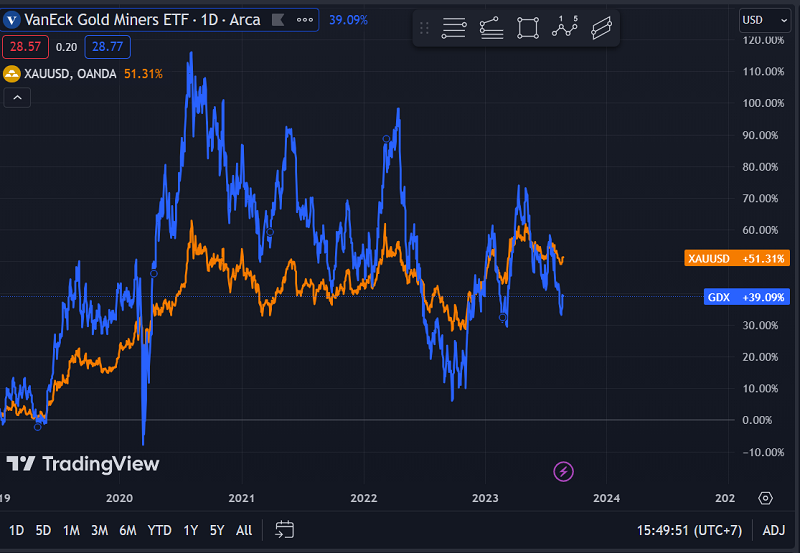Set time range to All
Viewport: 800px width, 553px height.
[244, 530]
